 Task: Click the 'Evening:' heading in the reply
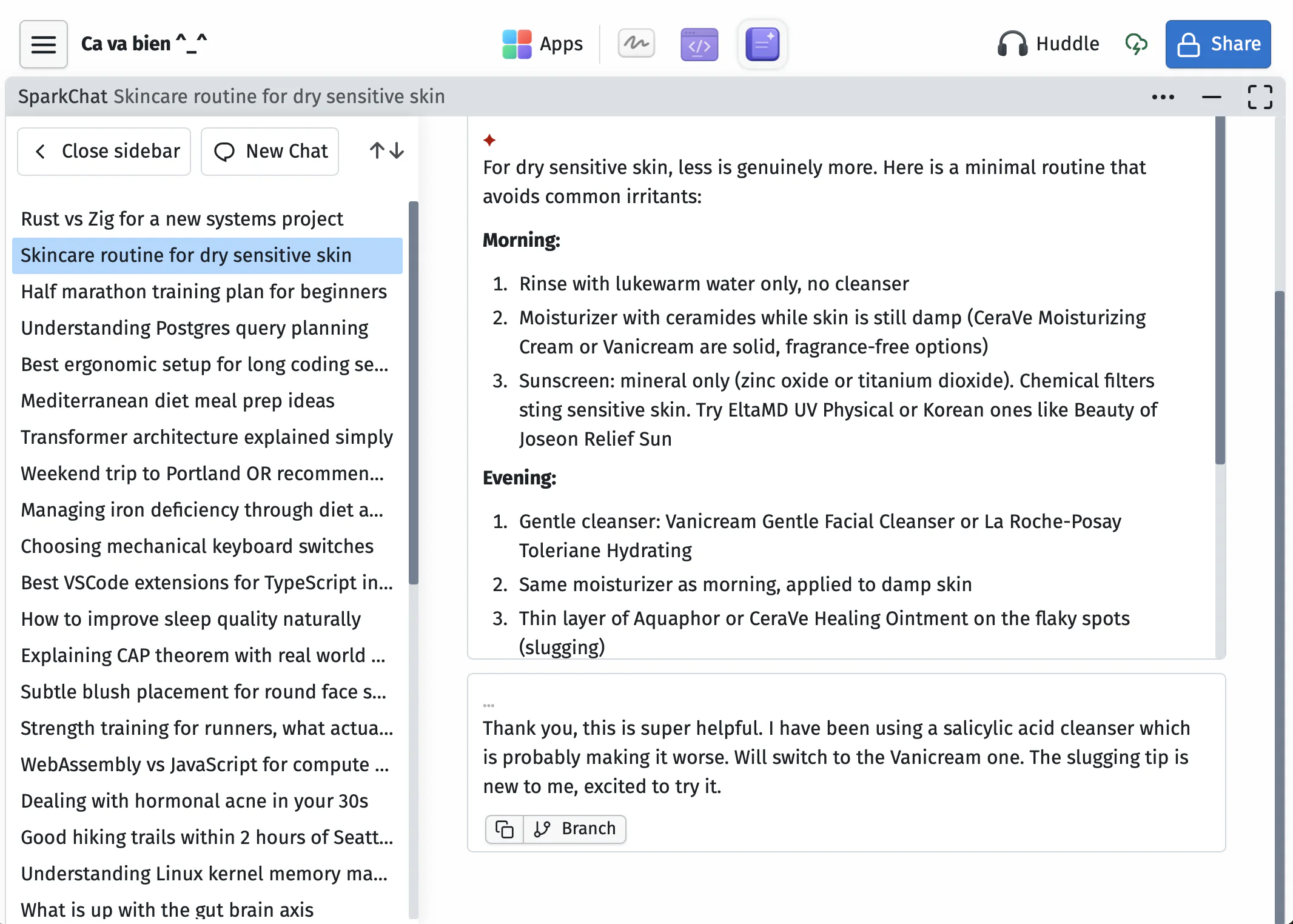519,478
